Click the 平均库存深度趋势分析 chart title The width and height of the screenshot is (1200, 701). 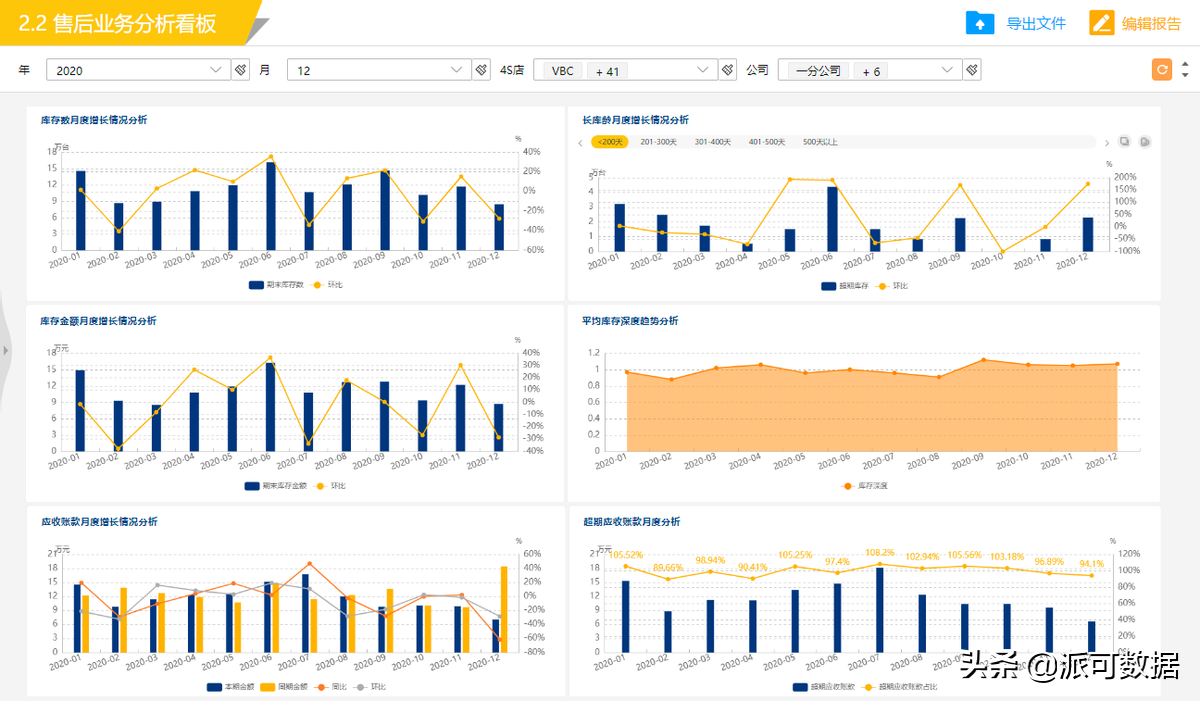tap(630, 321)
